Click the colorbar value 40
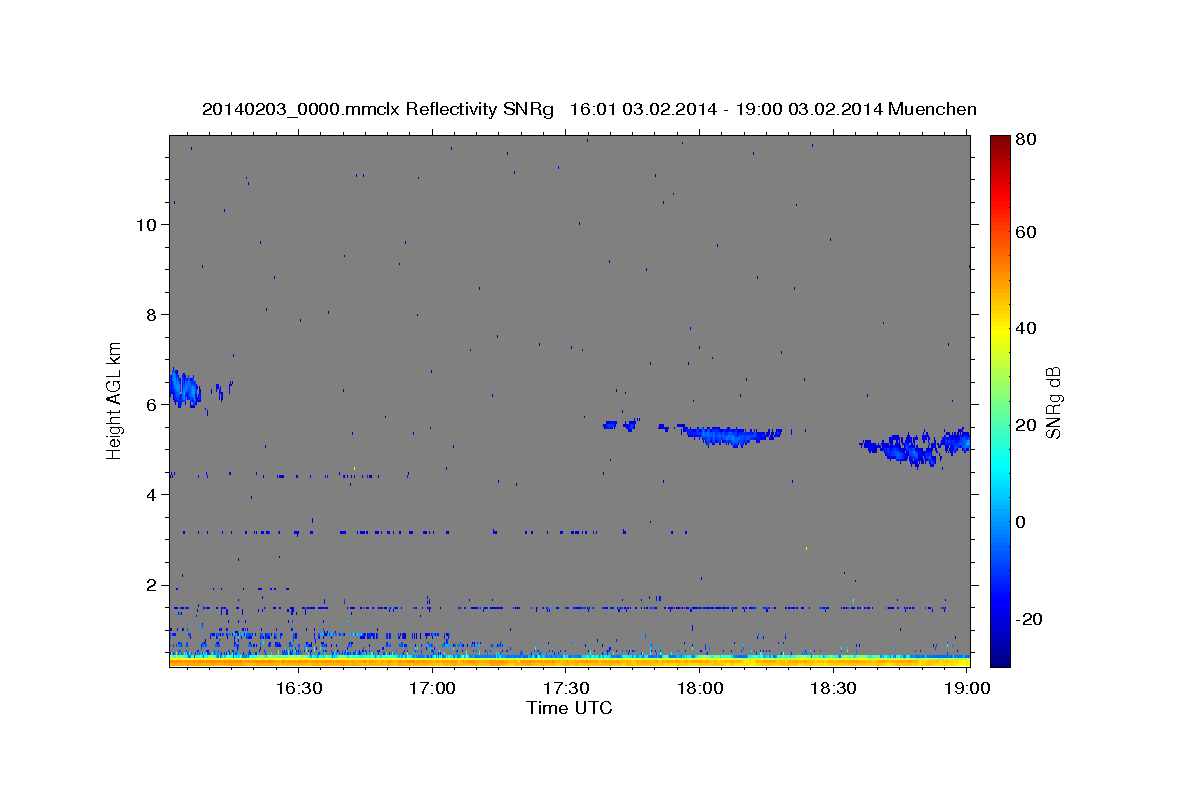1200x800 pixels. (x=1028, y=328)
